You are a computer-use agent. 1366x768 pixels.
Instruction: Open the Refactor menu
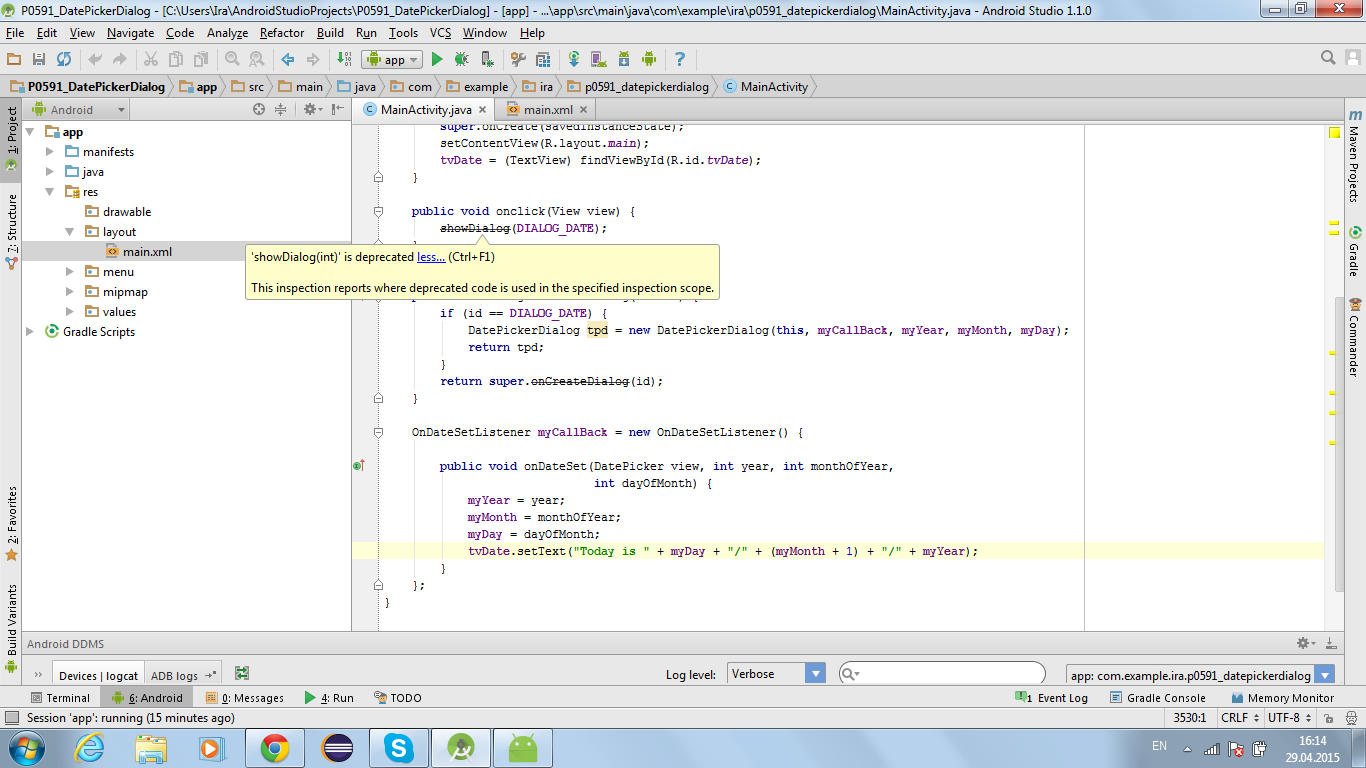(282, 33)
